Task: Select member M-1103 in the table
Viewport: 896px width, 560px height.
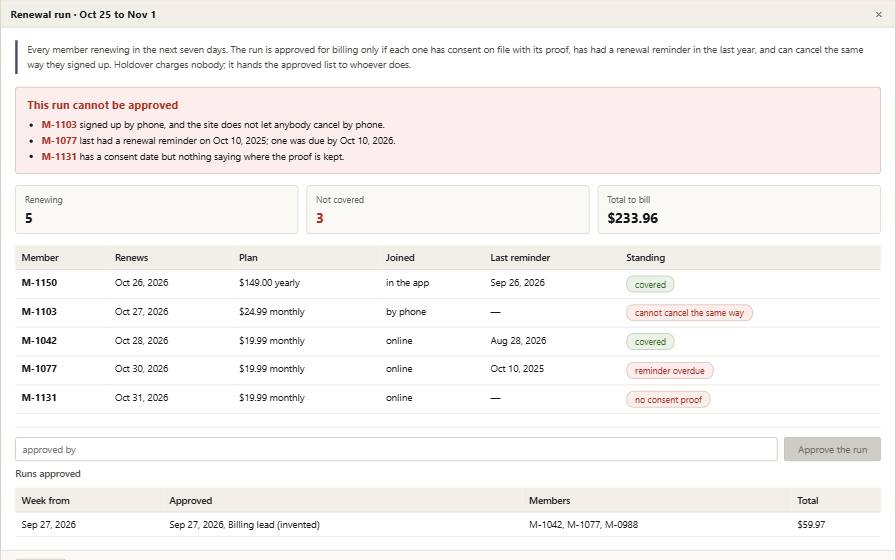Action: point(39,312)
